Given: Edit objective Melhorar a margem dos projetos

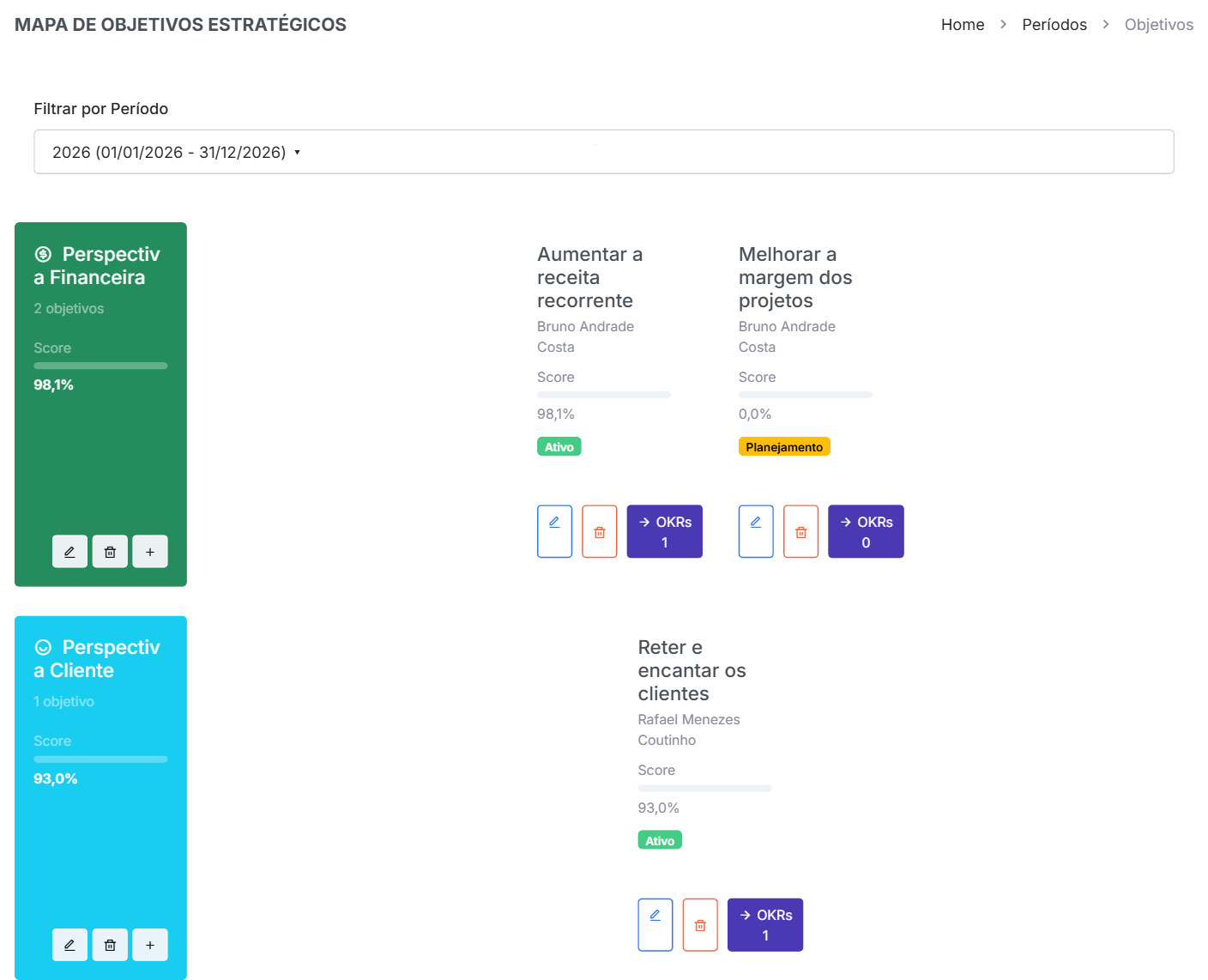Looking at the screenshot, I should click(756, 531).
